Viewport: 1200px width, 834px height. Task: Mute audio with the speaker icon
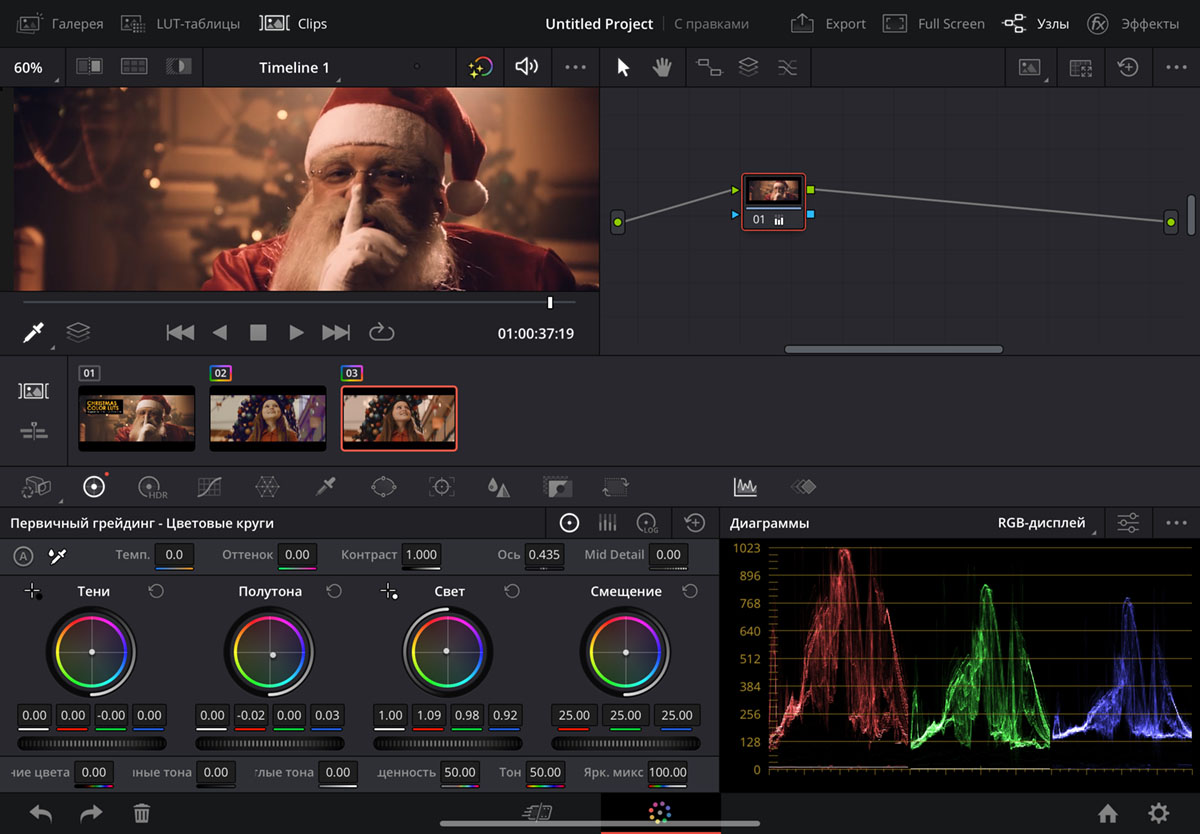click(526, 67)
